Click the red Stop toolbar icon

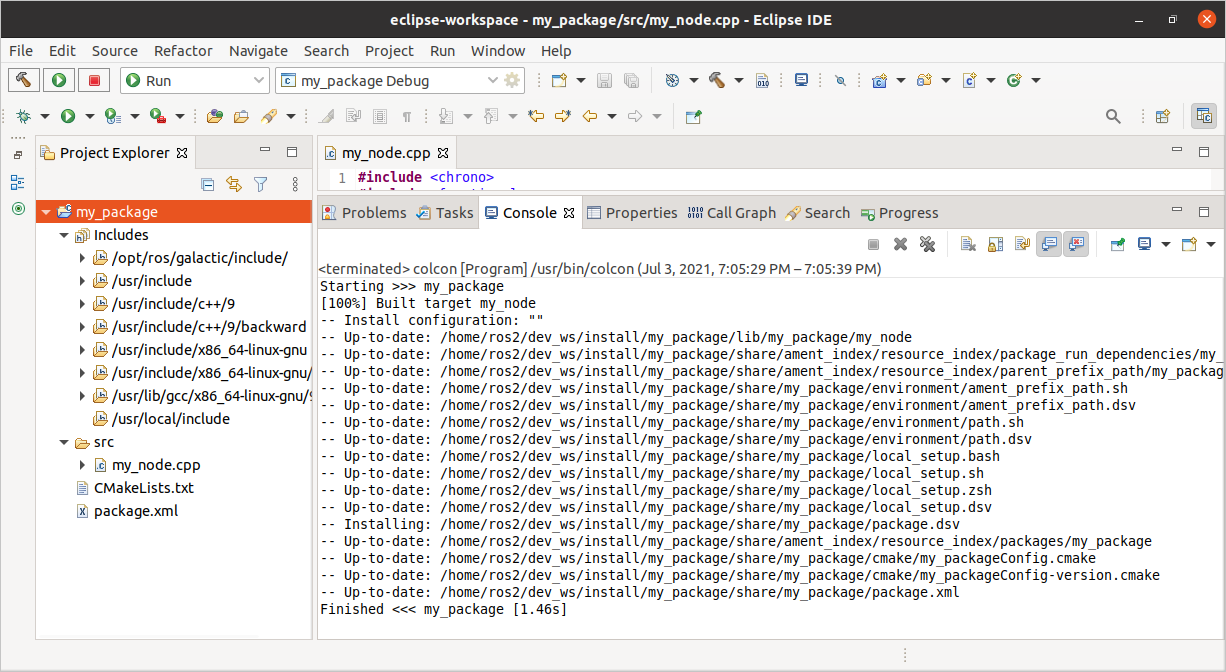point(93,80)
